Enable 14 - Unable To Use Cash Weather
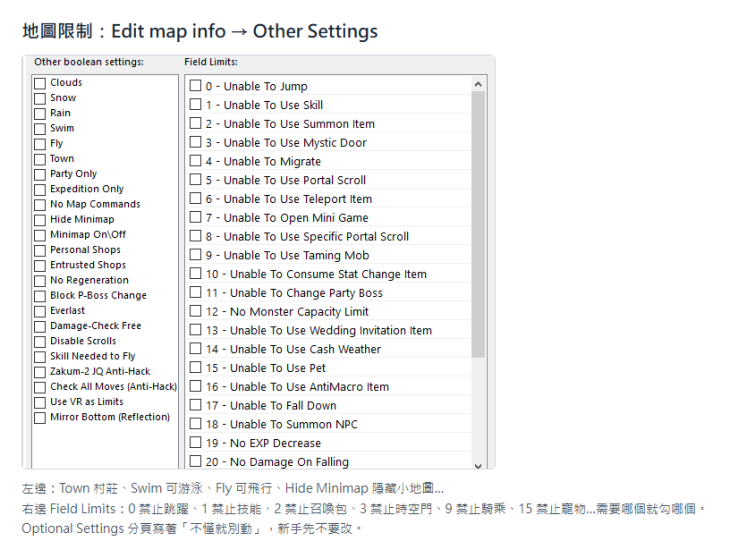The width and height of the screenshot is (730, 558). [x=196, y=349]
